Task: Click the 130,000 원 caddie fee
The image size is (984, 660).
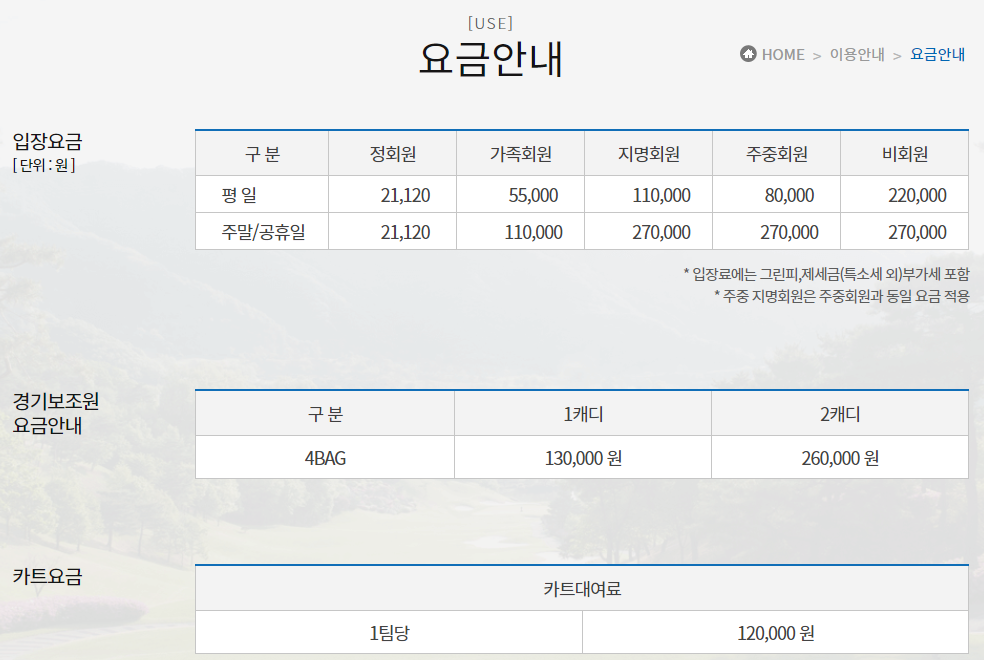Action: click(583, 458)
